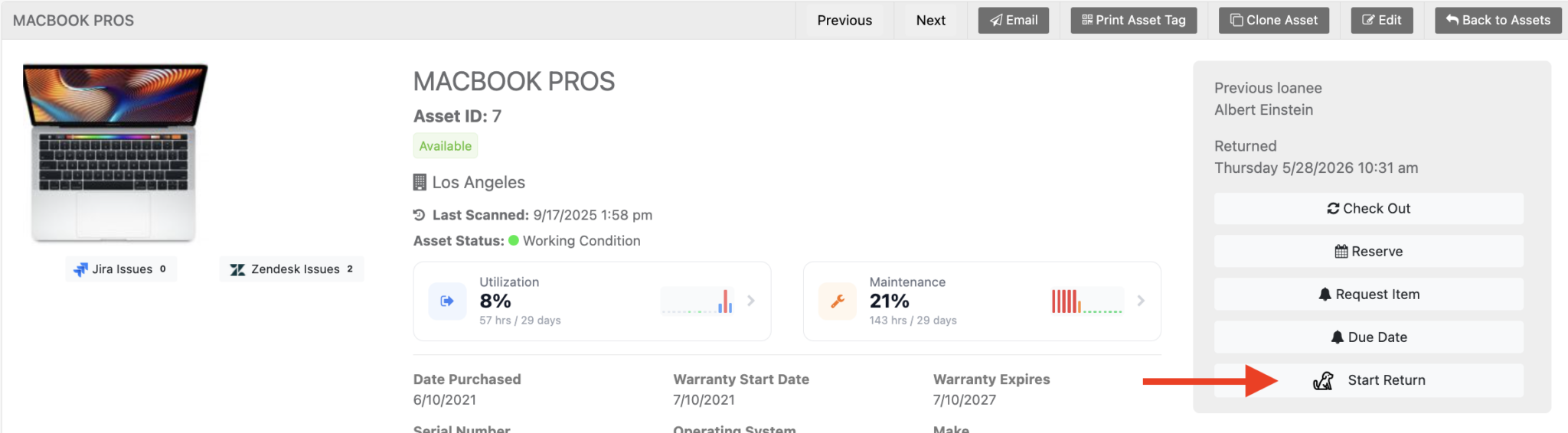Go to the Next asset

[930, 21]
